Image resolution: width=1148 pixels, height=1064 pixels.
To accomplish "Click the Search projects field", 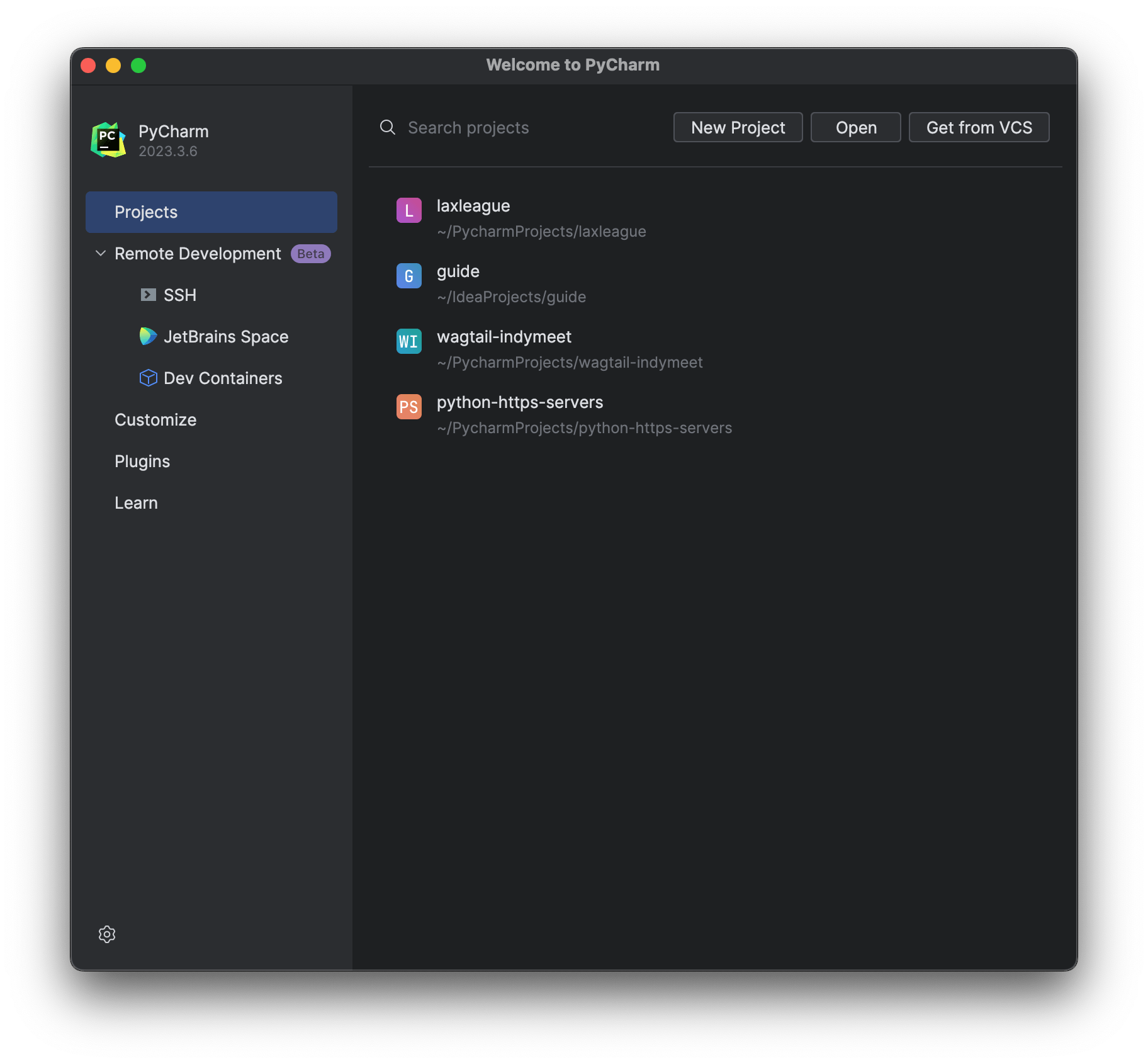I will [x=468, y=127].
